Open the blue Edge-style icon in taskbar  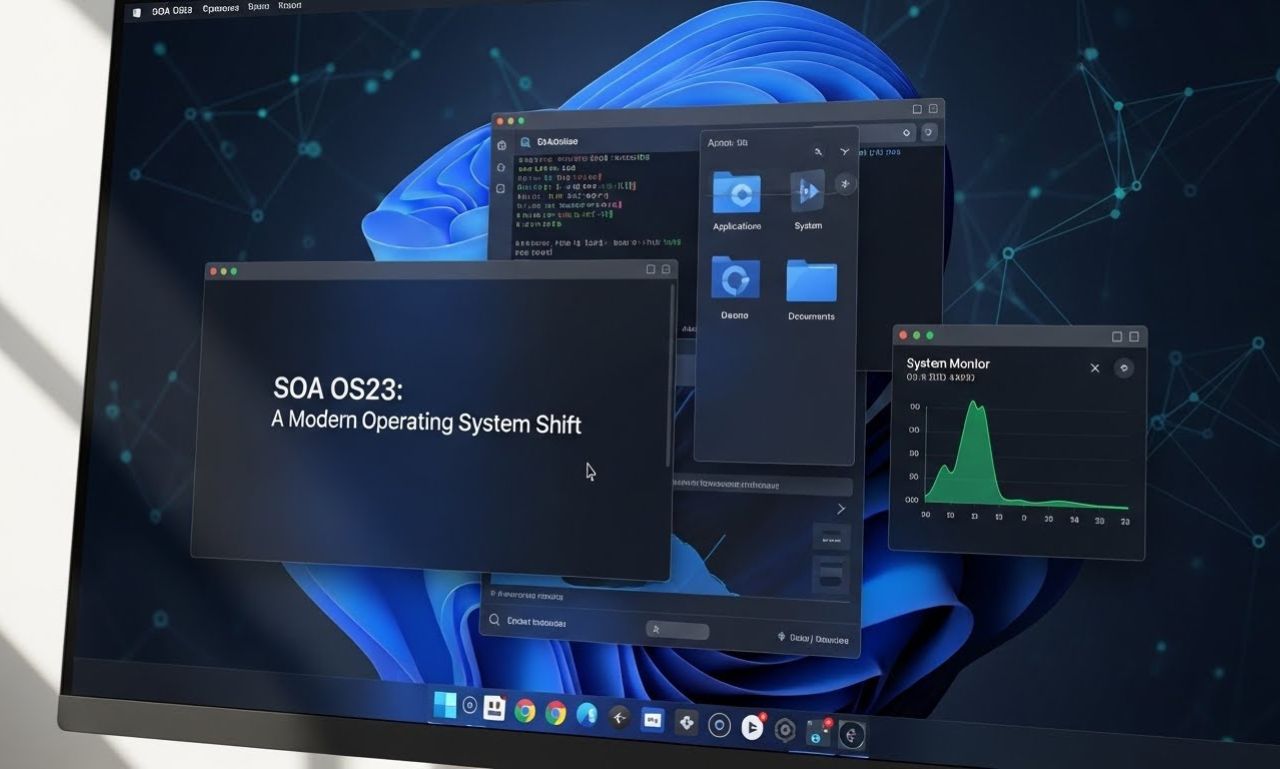pos(586,714)
